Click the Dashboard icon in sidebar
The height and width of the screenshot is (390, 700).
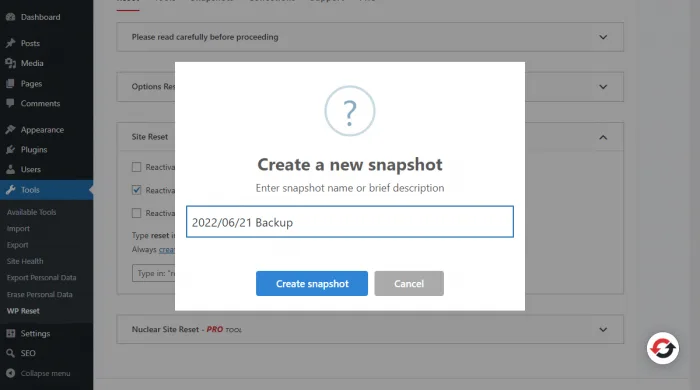click(x=11, y=17)
